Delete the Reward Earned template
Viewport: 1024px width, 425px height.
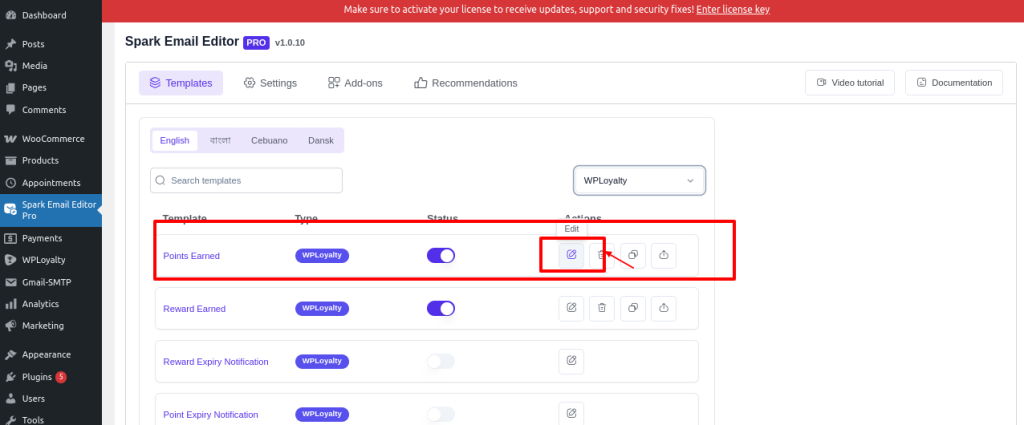602,308
